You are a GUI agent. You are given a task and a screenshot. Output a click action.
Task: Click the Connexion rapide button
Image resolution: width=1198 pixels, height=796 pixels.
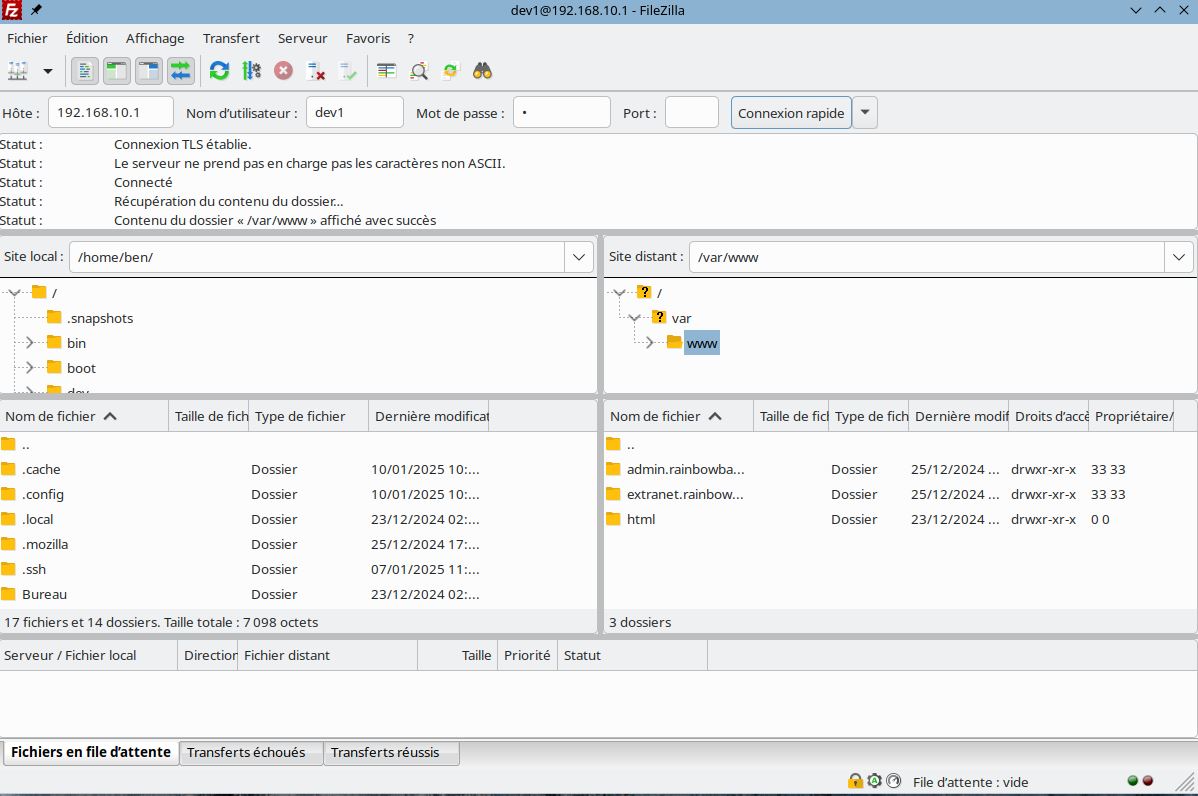pyautogui.click(x=791, y=113)
